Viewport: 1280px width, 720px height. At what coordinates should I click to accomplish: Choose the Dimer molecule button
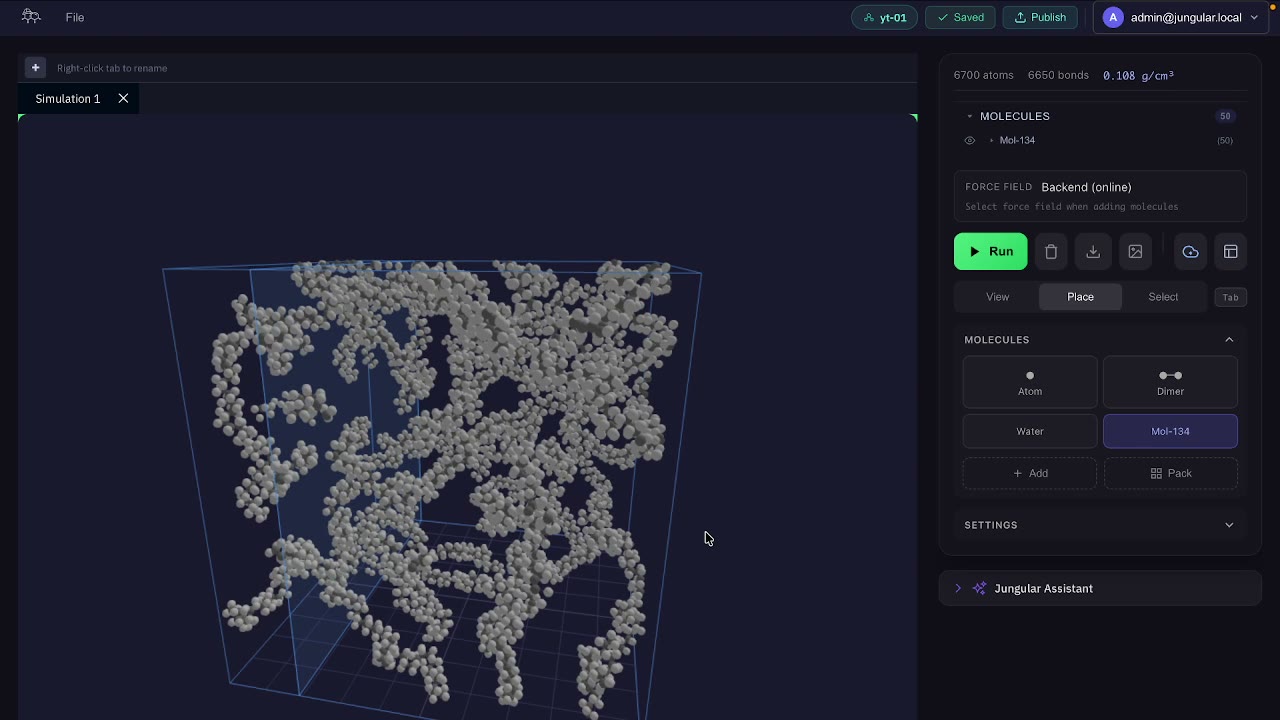1170,382
